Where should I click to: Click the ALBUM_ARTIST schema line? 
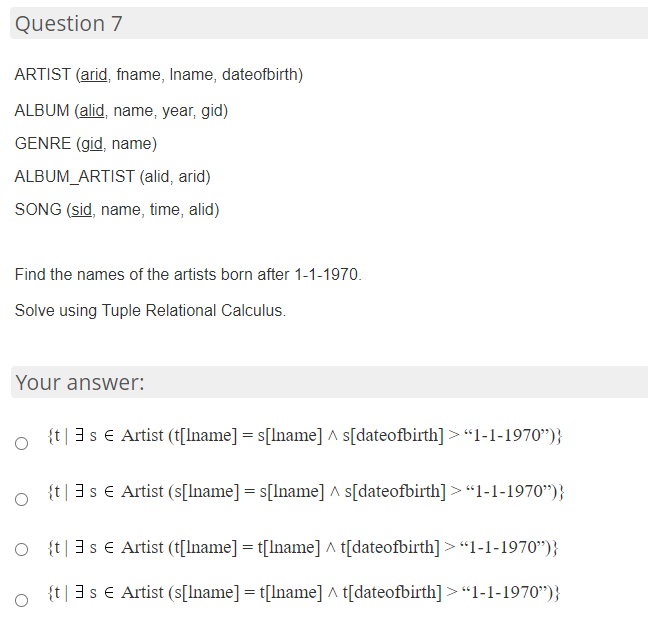[x=112, y=176]
